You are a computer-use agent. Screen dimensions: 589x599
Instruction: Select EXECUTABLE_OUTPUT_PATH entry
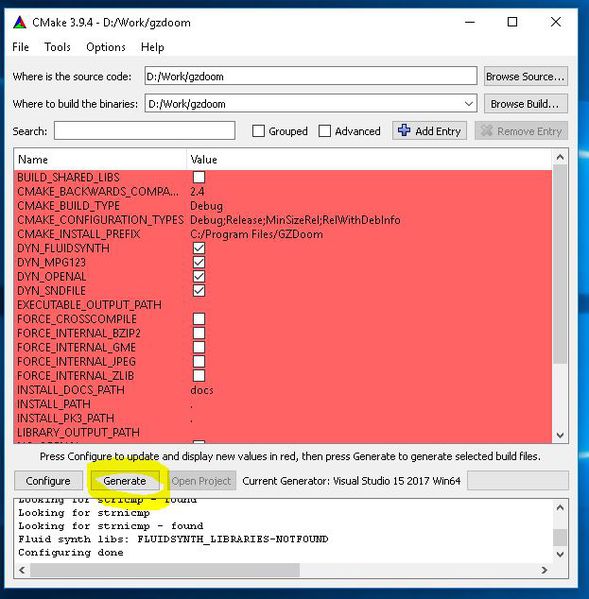click(89, 305)
